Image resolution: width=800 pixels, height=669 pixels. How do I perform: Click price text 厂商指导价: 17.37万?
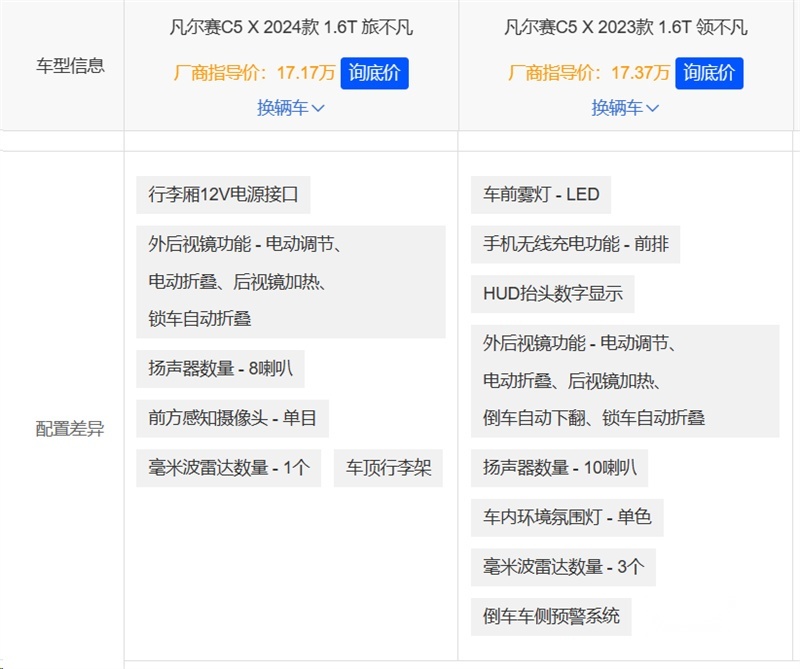point(589,72)
